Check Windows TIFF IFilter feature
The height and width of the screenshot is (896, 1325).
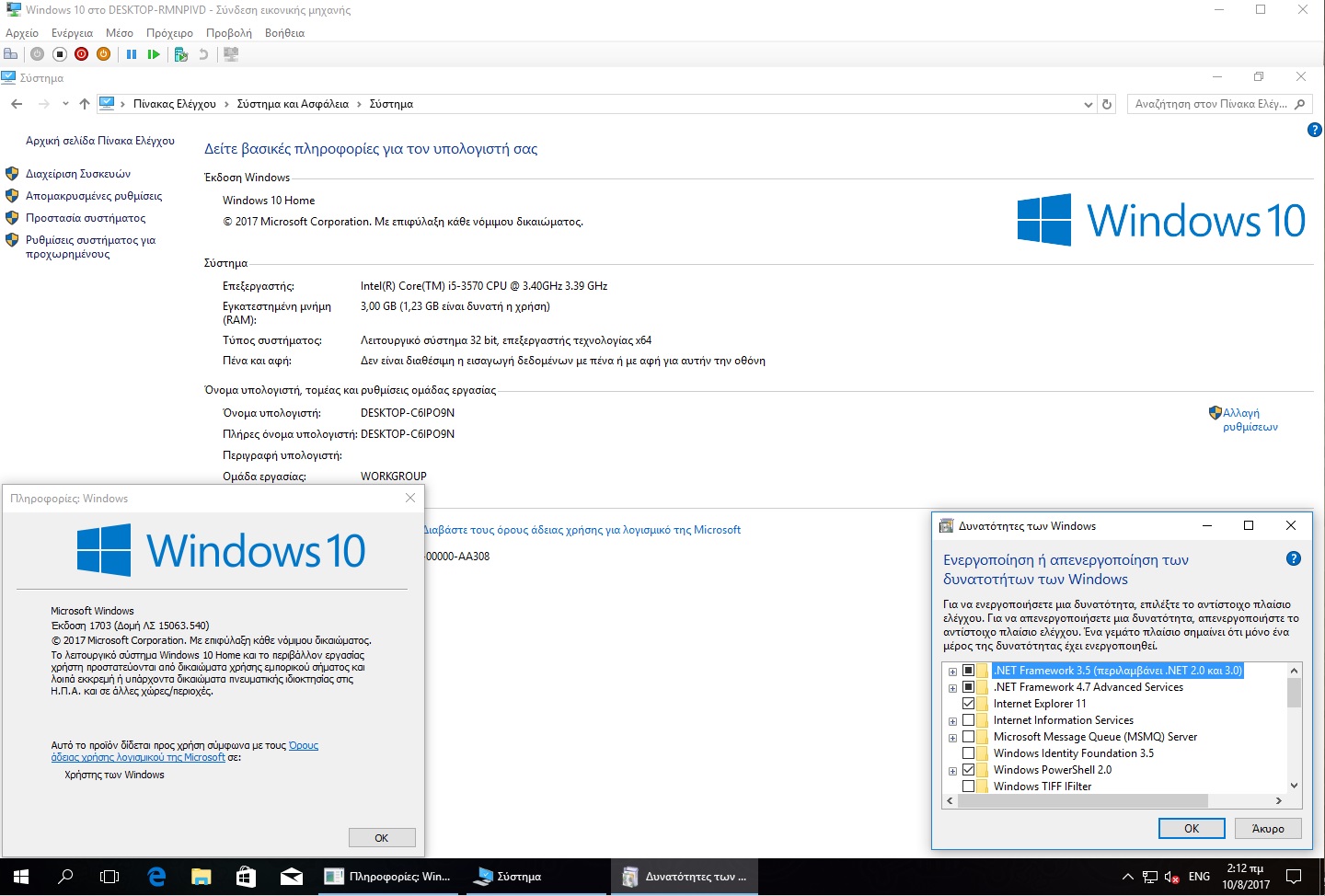(x=968, y=787)
